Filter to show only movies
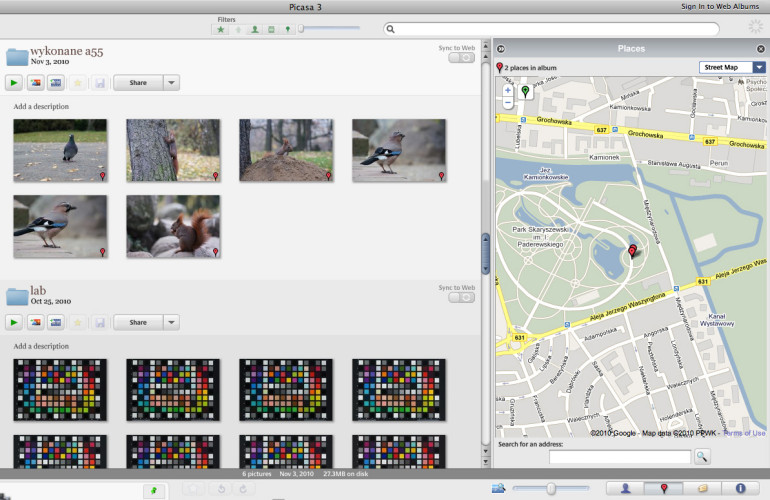This screenshot has width=770, height=500. click(x=271, y=29)
